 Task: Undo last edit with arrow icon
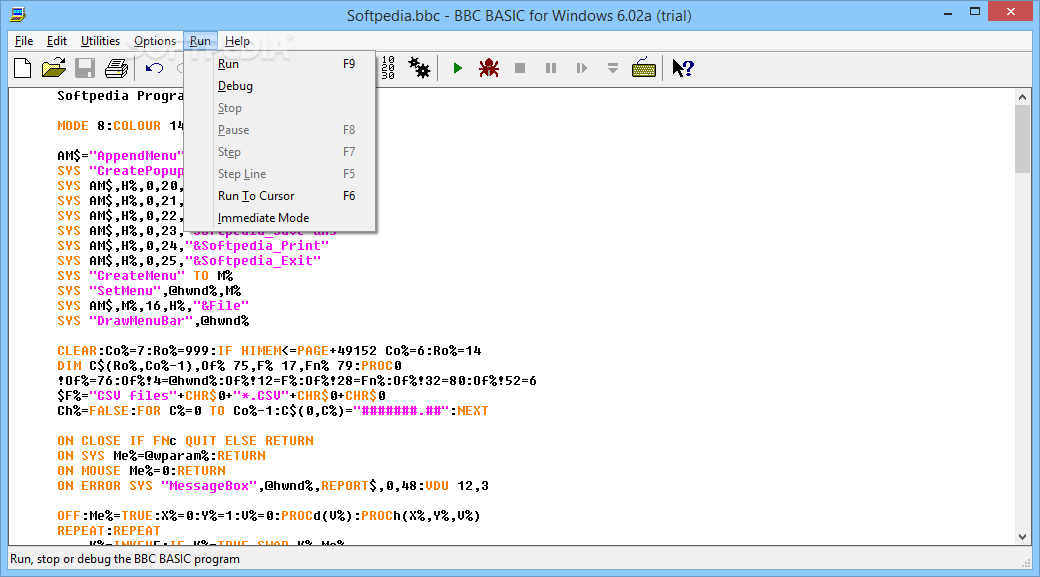155,68
